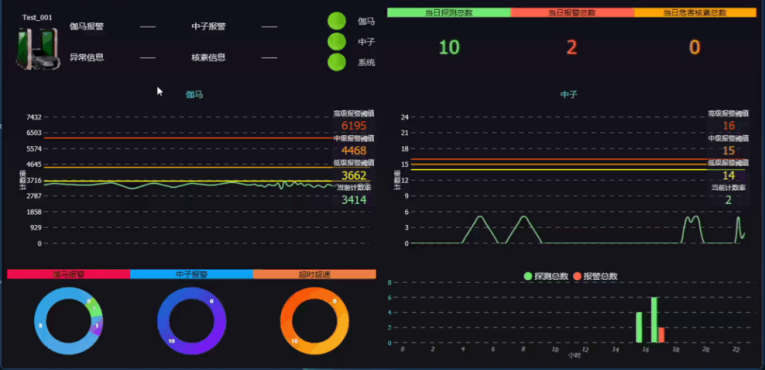Toggle the 探测总数 legend item

[546, 276]
